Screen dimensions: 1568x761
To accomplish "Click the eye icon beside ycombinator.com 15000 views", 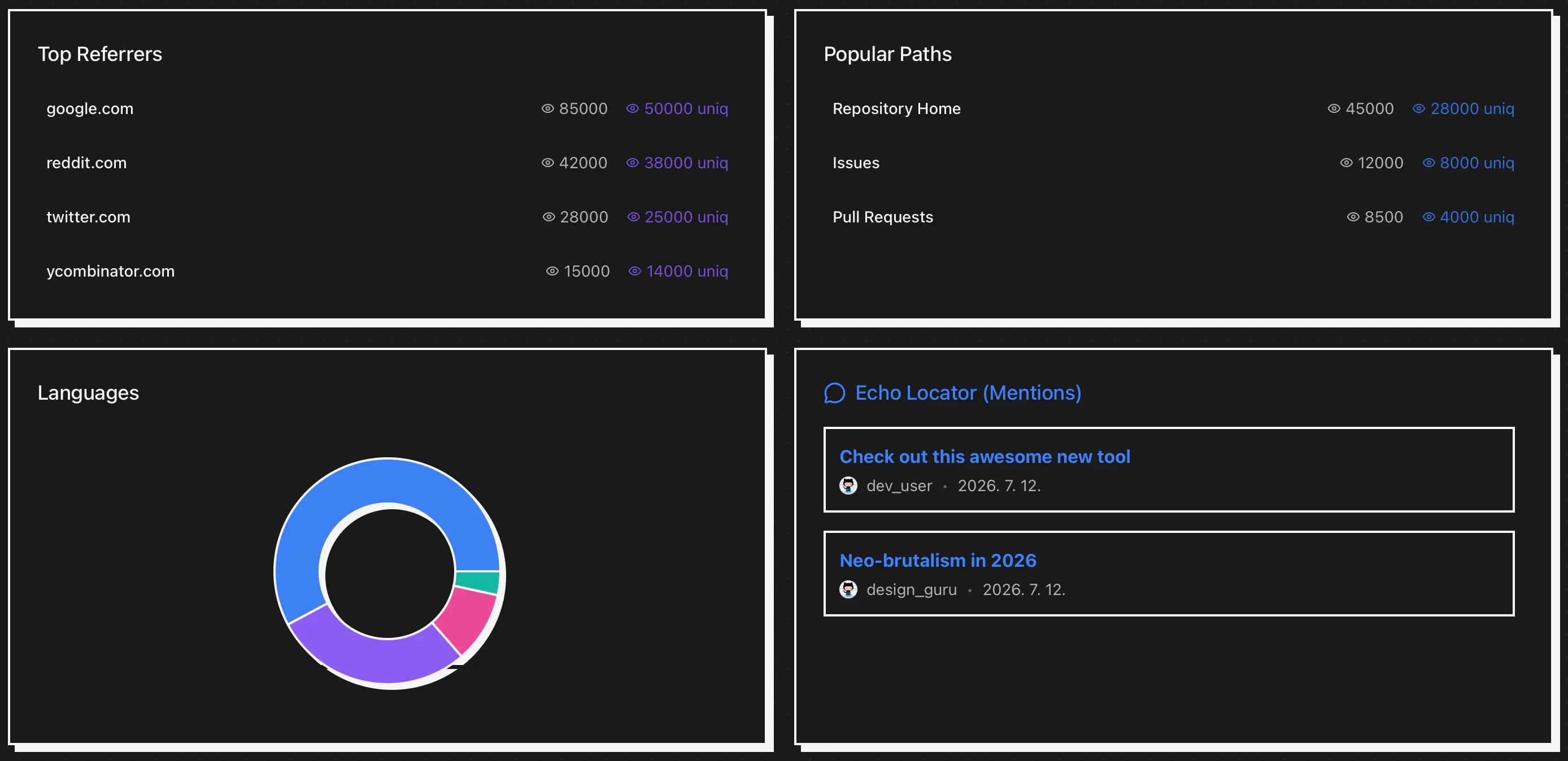I will [x=552, y=271].
